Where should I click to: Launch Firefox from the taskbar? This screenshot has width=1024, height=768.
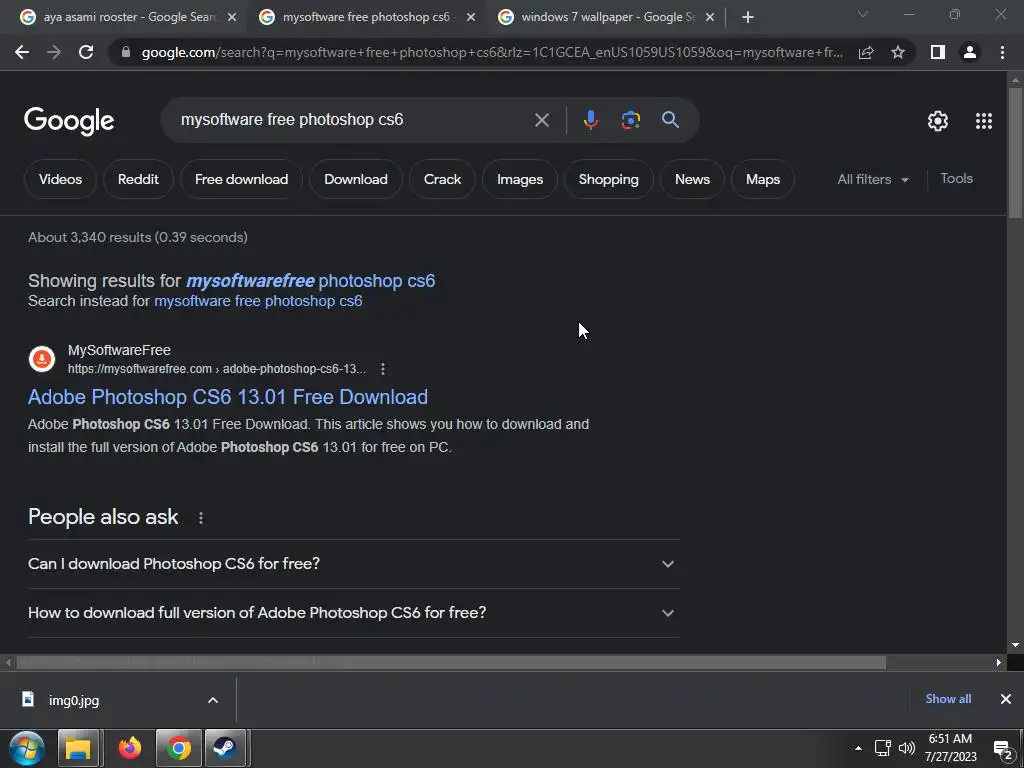[129, 748]
